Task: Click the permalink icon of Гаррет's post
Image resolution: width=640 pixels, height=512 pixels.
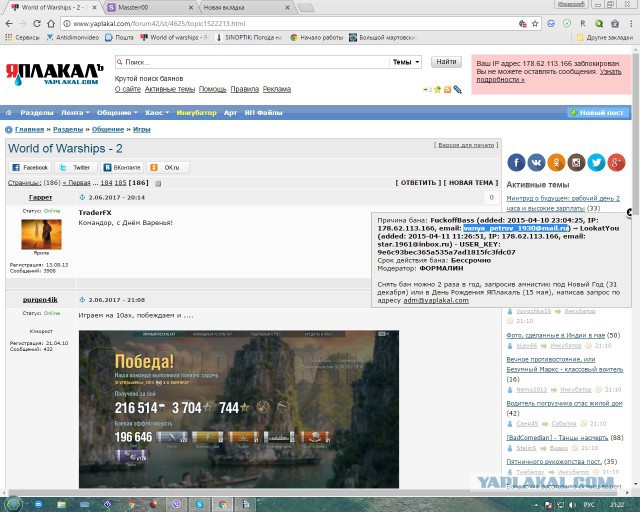Action: click(82, 197)
